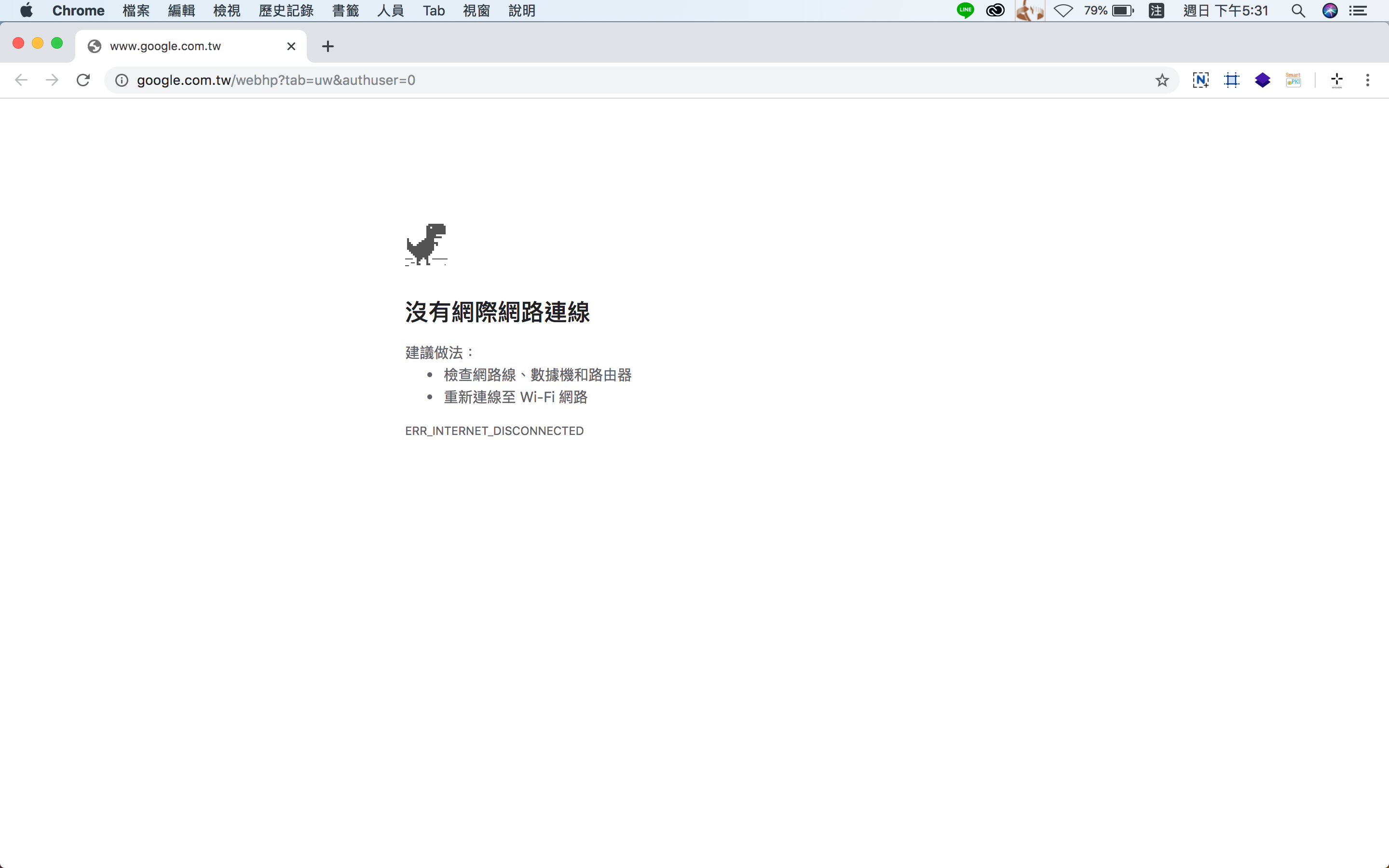Image resolution: width=1389 pixels, height=868 pixels.
Task: Open the 歷史記錄 menu
Action: 286,10
